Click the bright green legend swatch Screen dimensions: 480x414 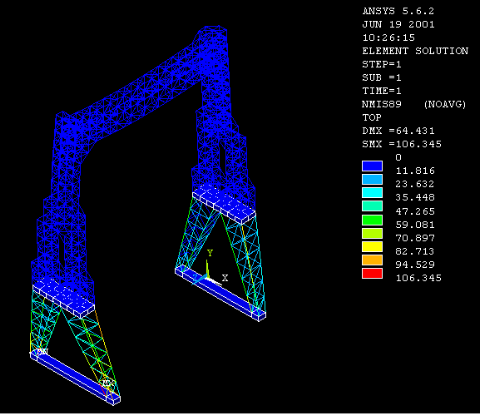[x=372, y=220]
